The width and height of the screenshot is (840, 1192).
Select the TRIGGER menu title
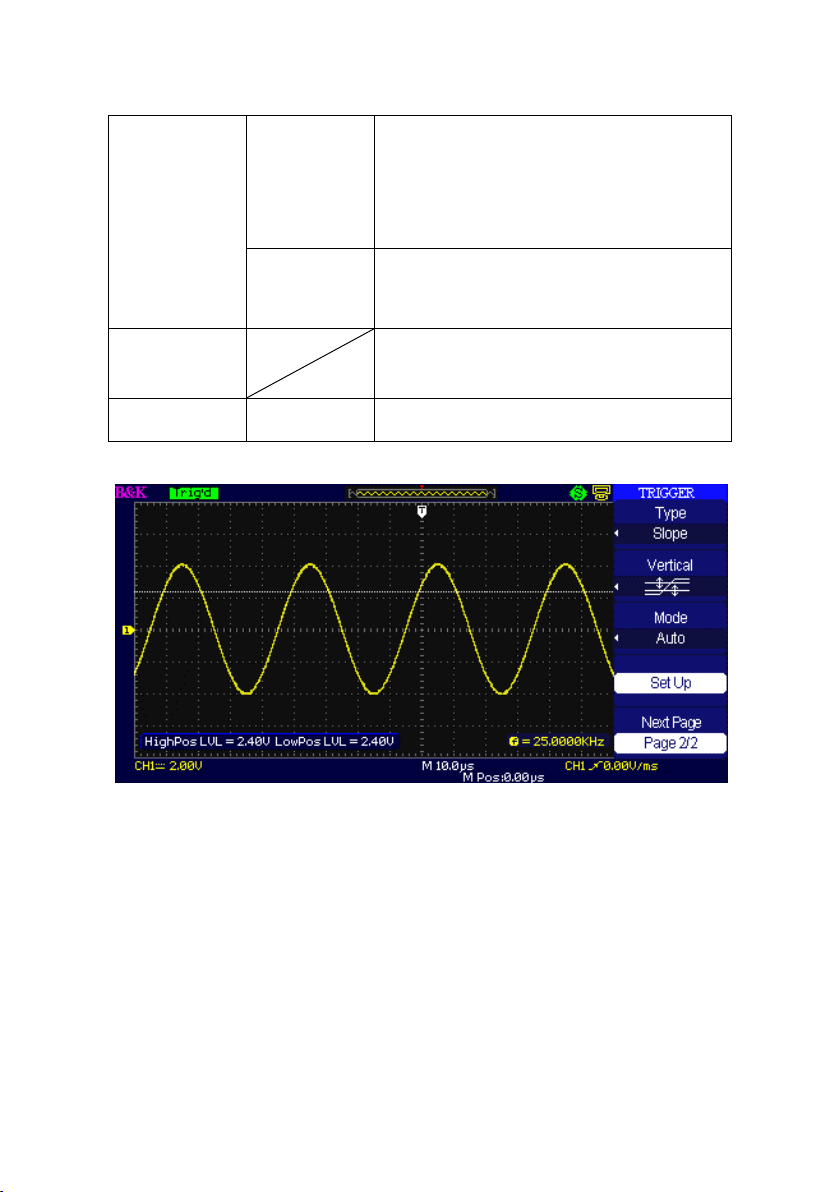tap(667, 493)
